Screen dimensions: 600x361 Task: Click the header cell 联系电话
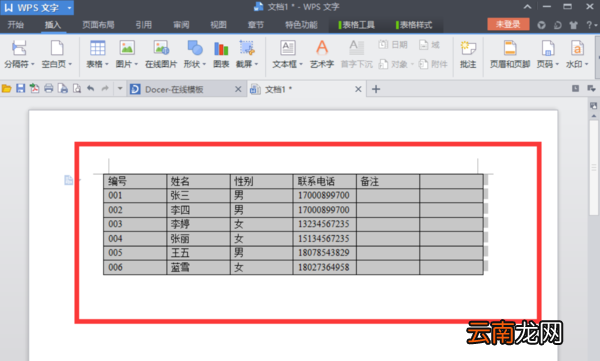pyautogui.click(x=324, y=181)
